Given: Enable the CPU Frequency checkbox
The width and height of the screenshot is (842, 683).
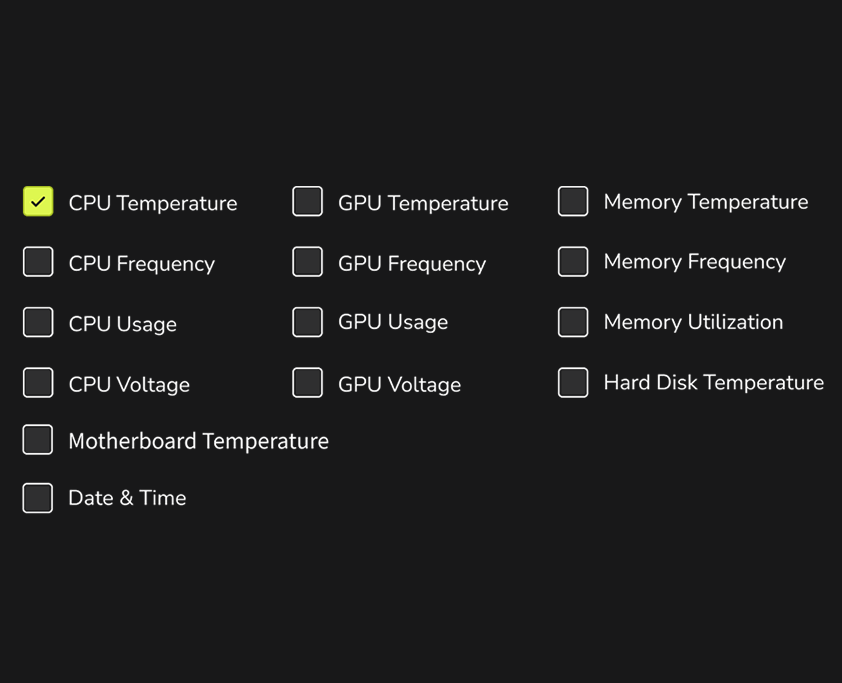Looking at the screenshot, I should [38, 262].
